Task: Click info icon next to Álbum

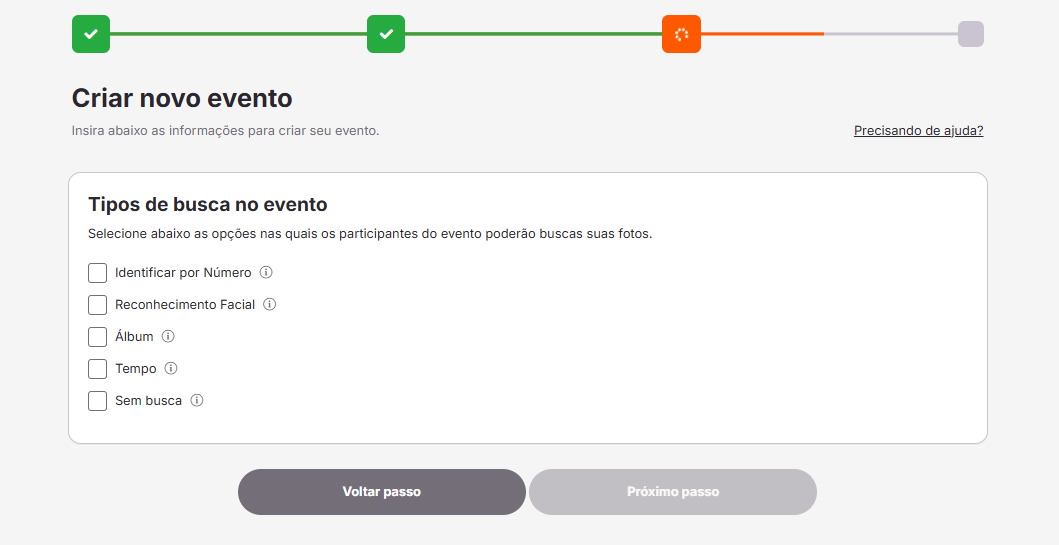Action: pos(168,336)
